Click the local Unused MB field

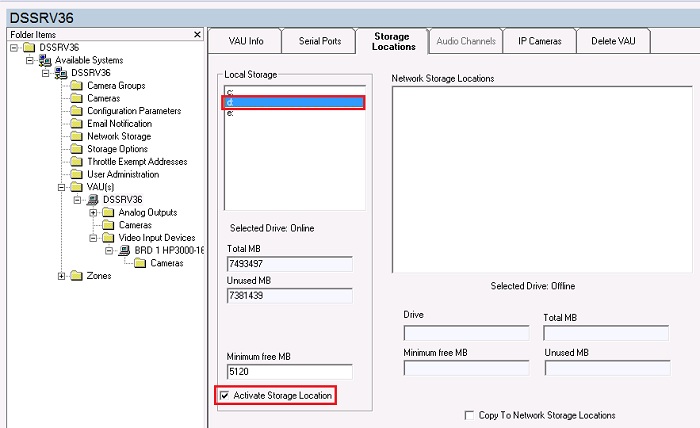(289, 295)
